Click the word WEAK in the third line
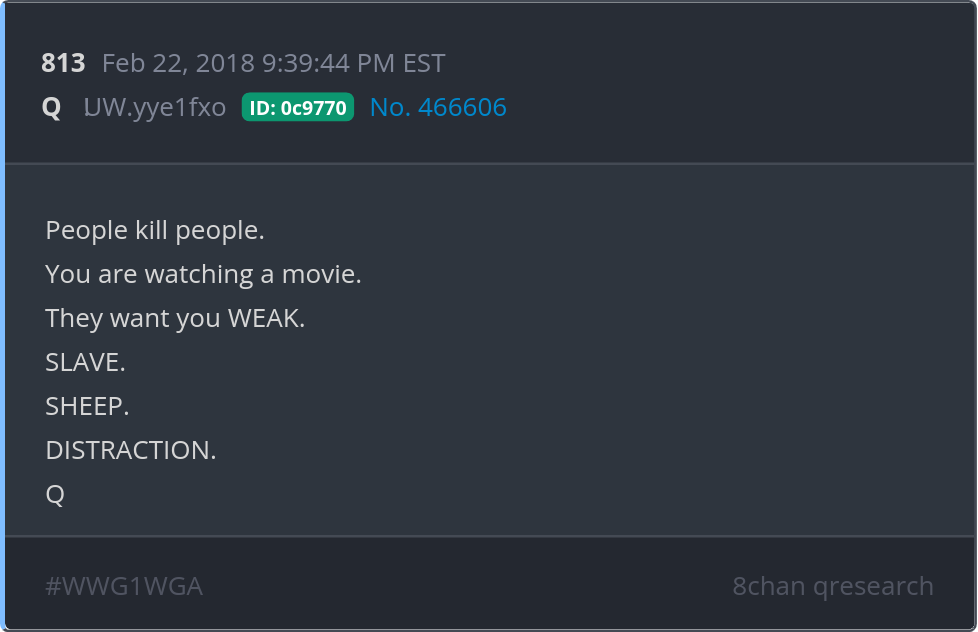Screen dimensions: 978x632 [x=266, y=318]
